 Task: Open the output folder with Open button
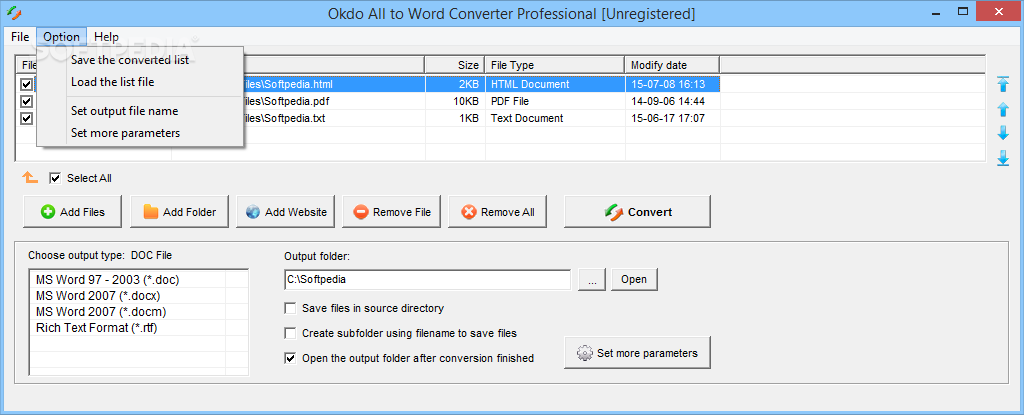[634, 280]
